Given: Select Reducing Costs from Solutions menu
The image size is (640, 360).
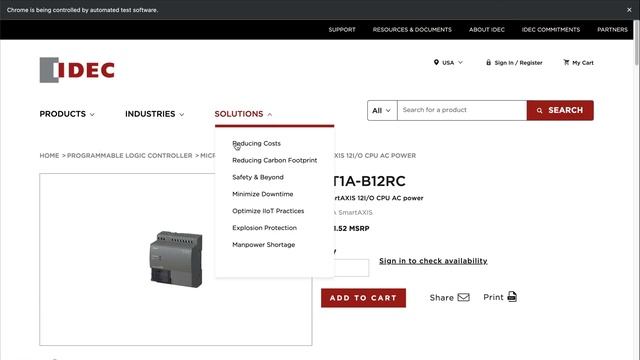Looking at the screenshot, I should [256, 143].
